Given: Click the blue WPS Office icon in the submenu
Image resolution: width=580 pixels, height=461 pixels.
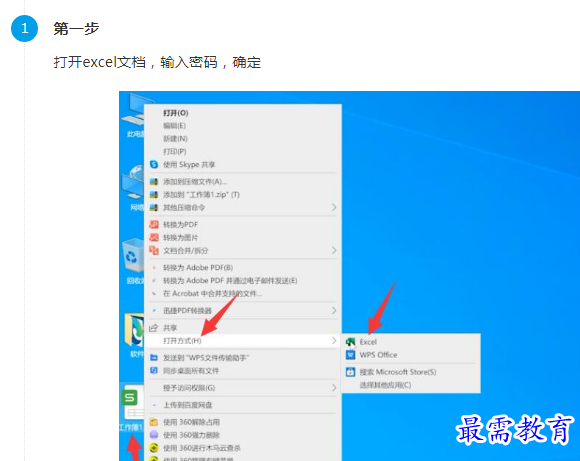Looking at the screenshot, I should (x=350, y=355).
